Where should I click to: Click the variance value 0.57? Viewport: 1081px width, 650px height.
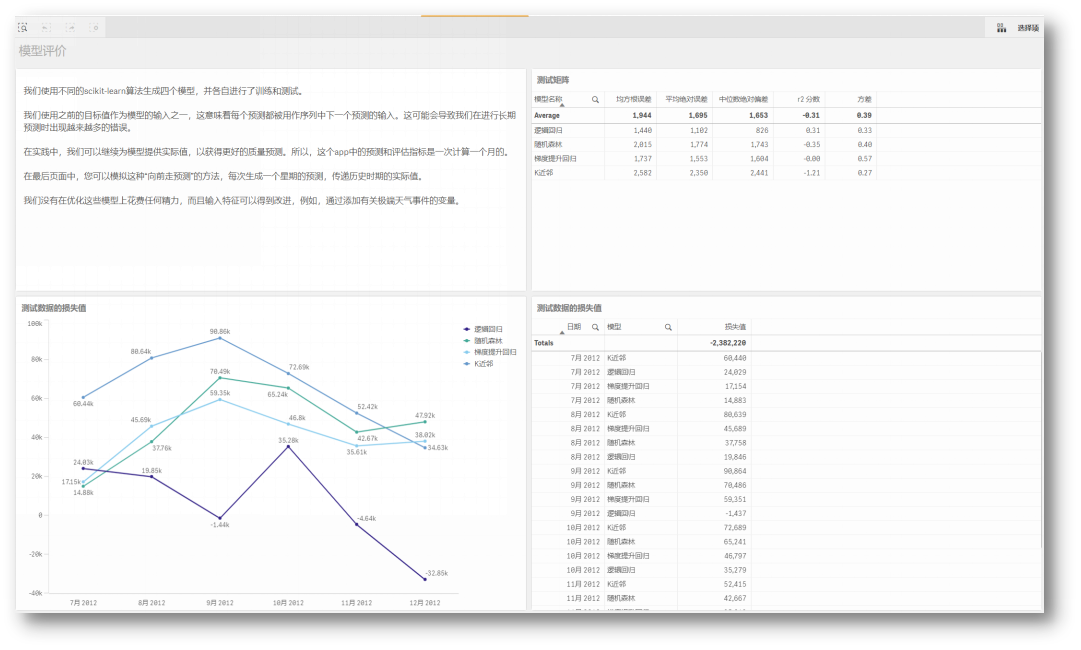tap(865, 159)
